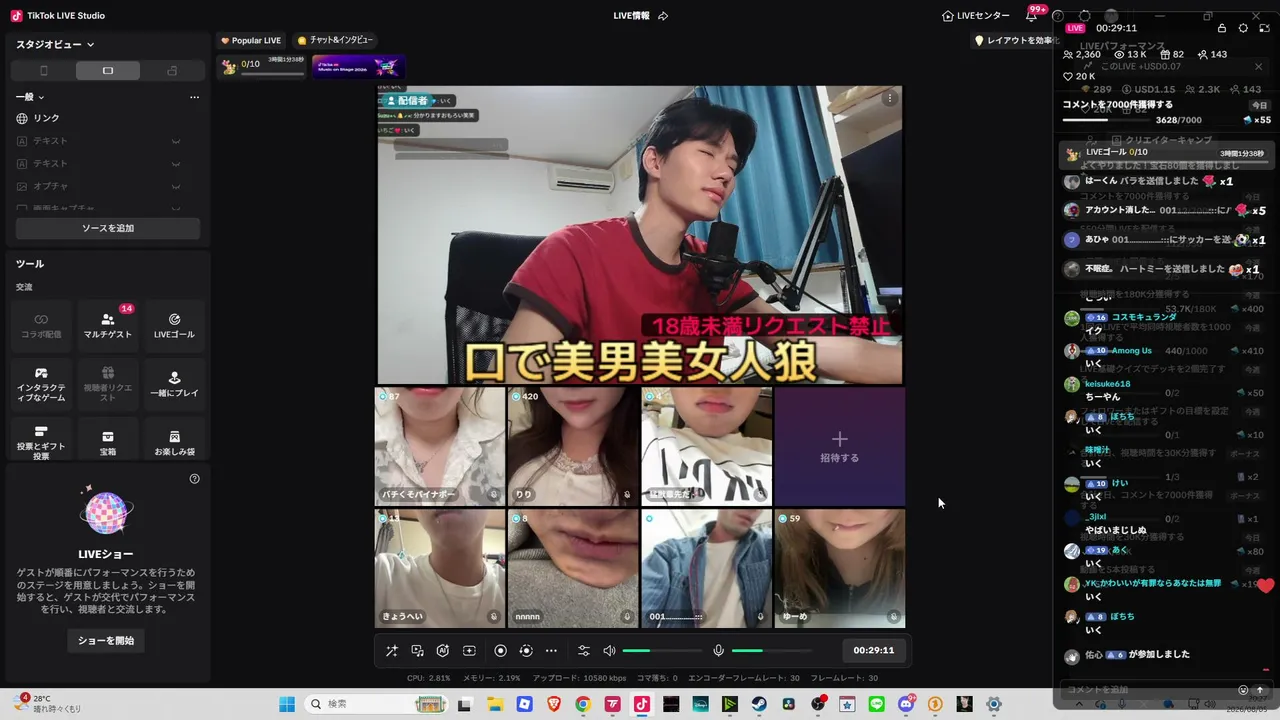Click the ソースを追加 button
Screen dimensions: 1280x720
click(108, 228)
